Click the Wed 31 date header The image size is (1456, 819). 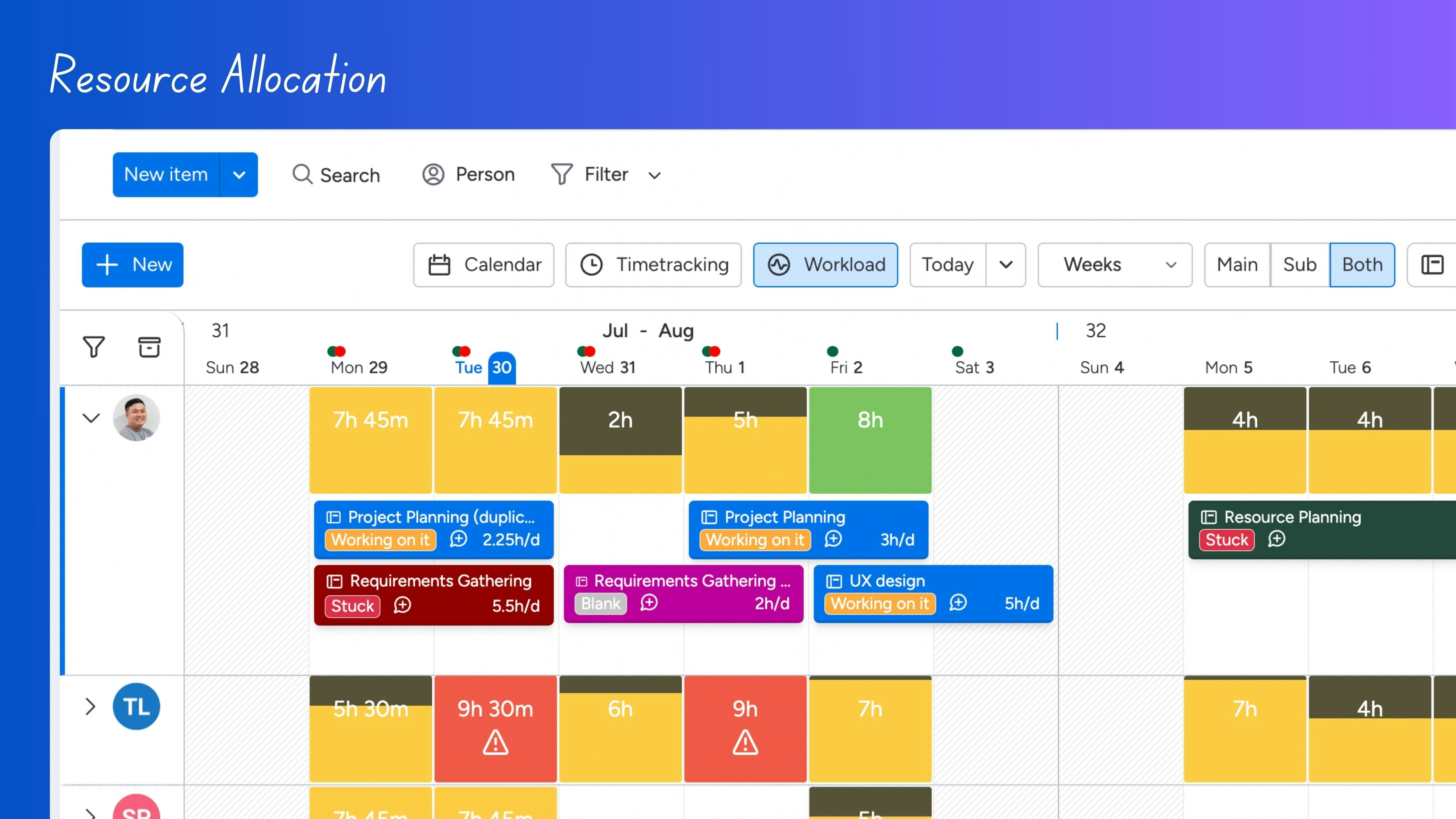point(608,368)
